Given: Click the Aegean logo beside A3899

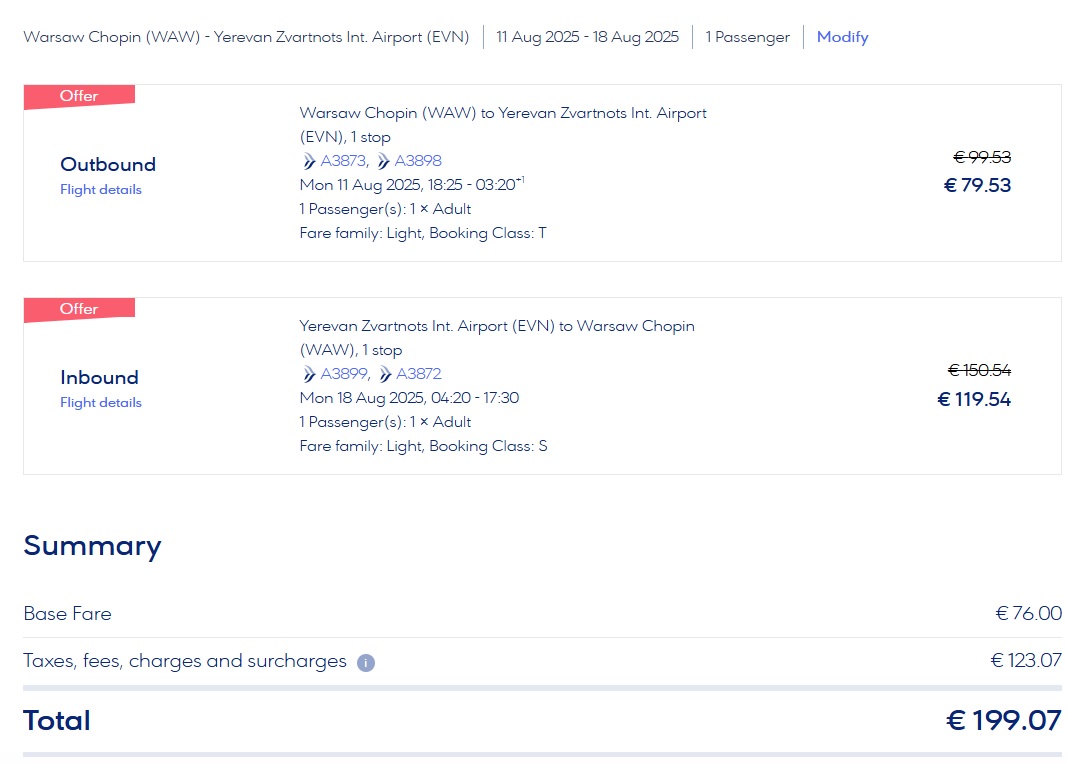Looking at the screenshot, I should pyautogui.click(x=309, y=374).
